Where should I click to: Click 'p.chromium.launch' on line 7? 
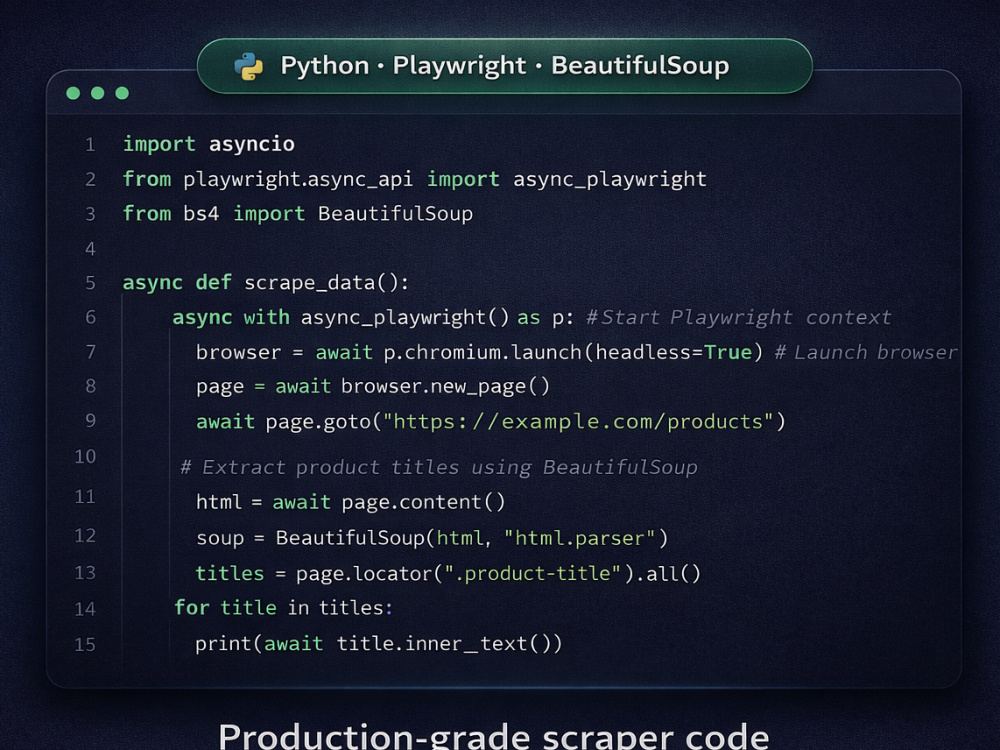[482, 352]
